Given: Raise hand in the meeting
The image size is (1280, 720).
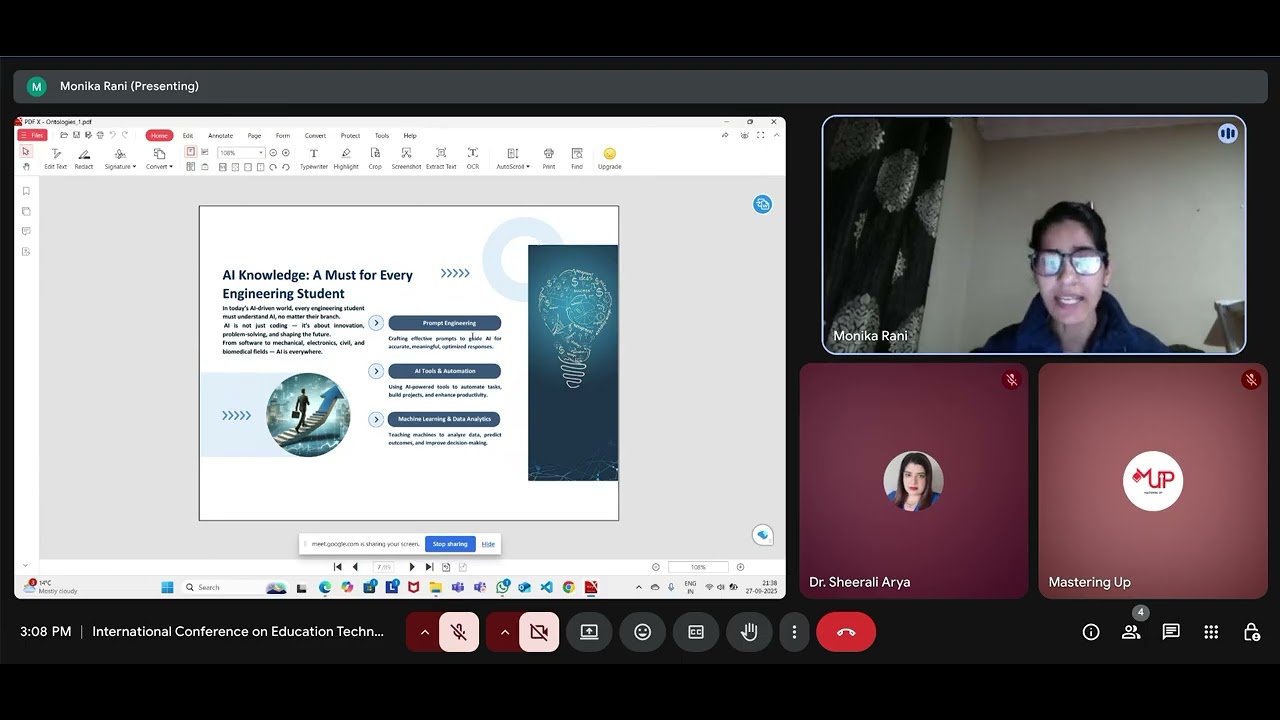Looking at the screenshot, I should [749, 632].
